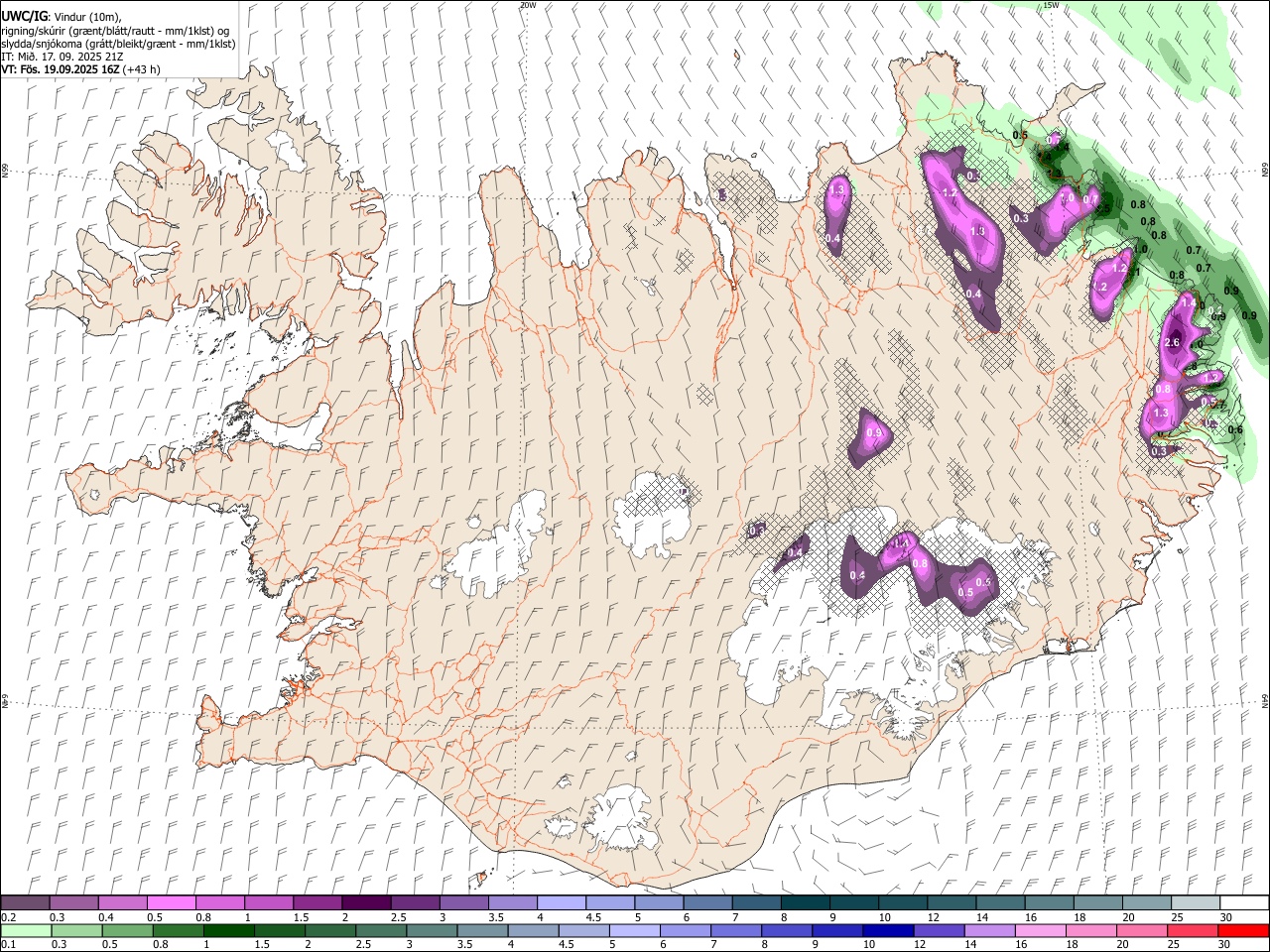This screenshot has width=1270, height=952.
Task: Pick the darkest green 1 mm rain swatch
Action: pyautogui.click(x=228, y=931)
